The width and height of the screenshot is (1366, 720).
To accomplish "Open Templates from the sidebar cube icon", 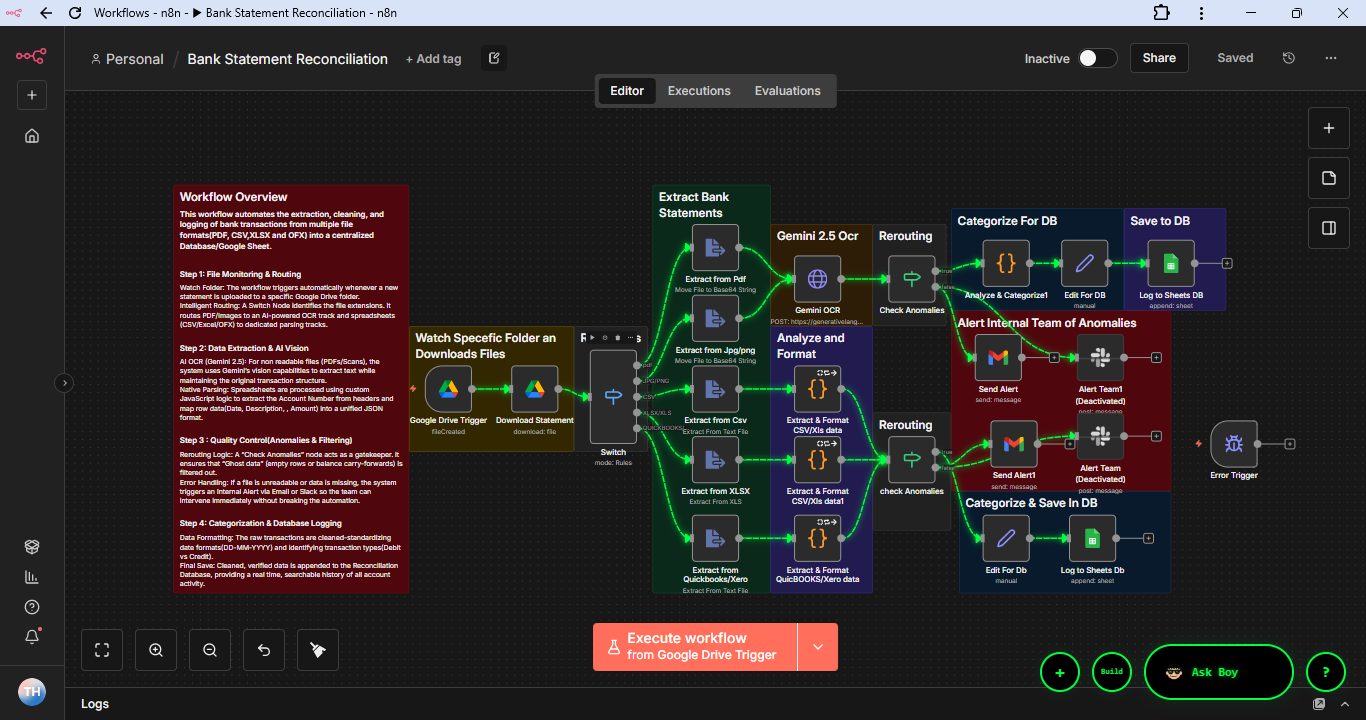I will (32, 547).
